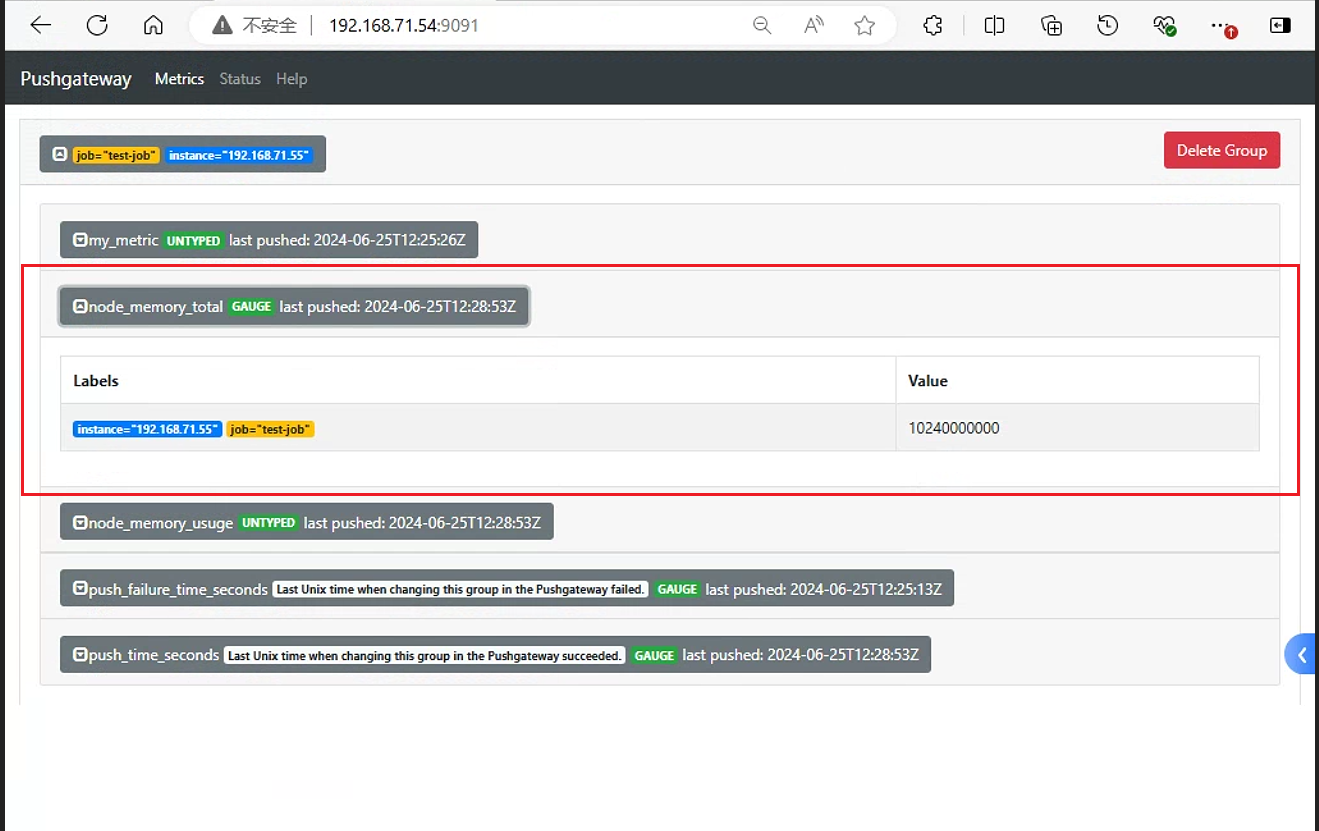Expand the node_memory_usuge metric
The height and width of the screenshot is (831, 1319).
point(306,522)
